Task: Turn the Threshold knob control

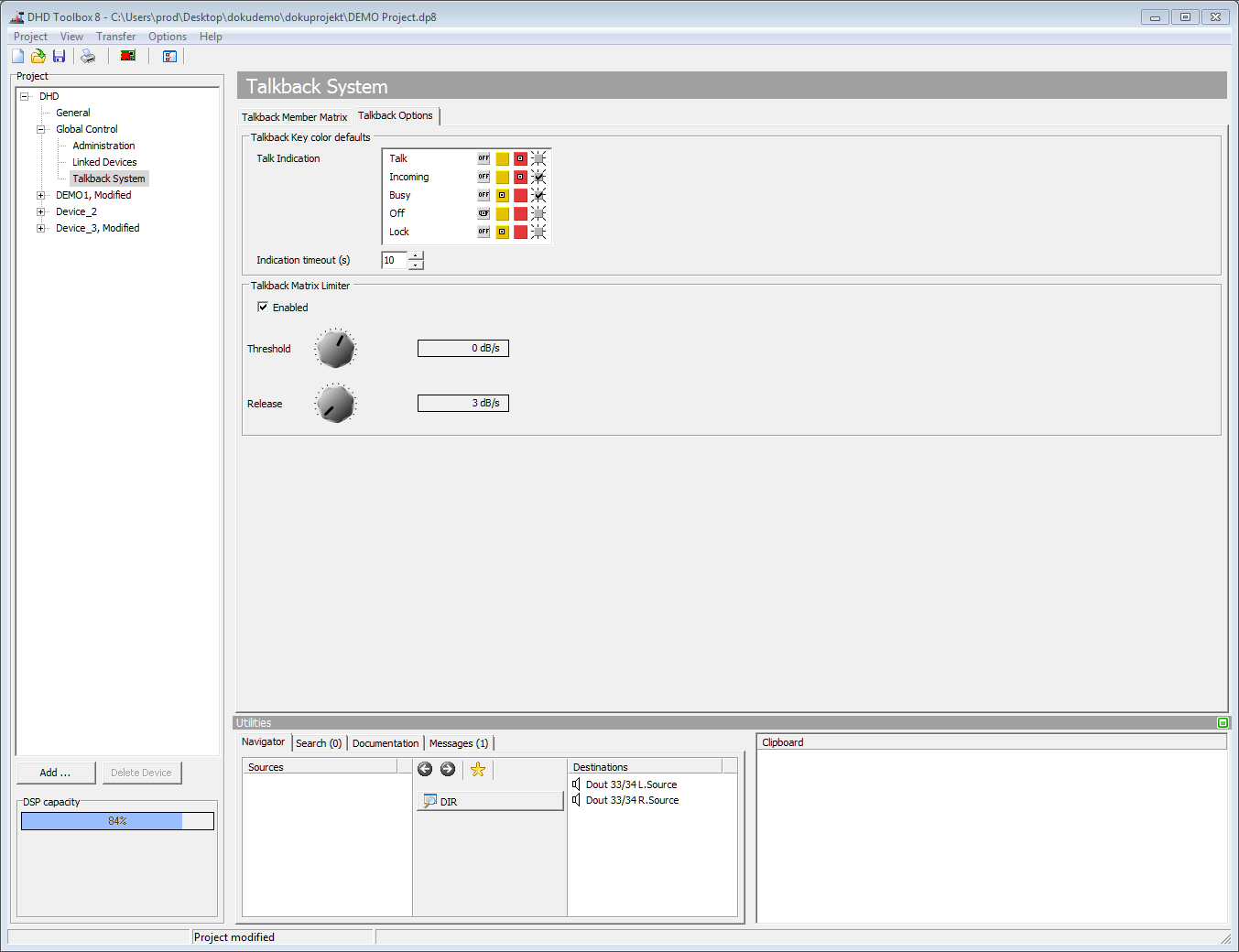Action: pos(335,348)
